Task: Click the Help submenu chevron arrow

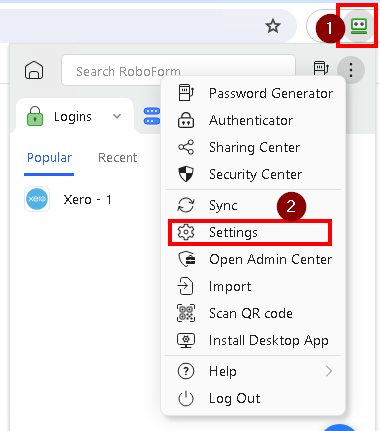Action: (x=329, y=371)
